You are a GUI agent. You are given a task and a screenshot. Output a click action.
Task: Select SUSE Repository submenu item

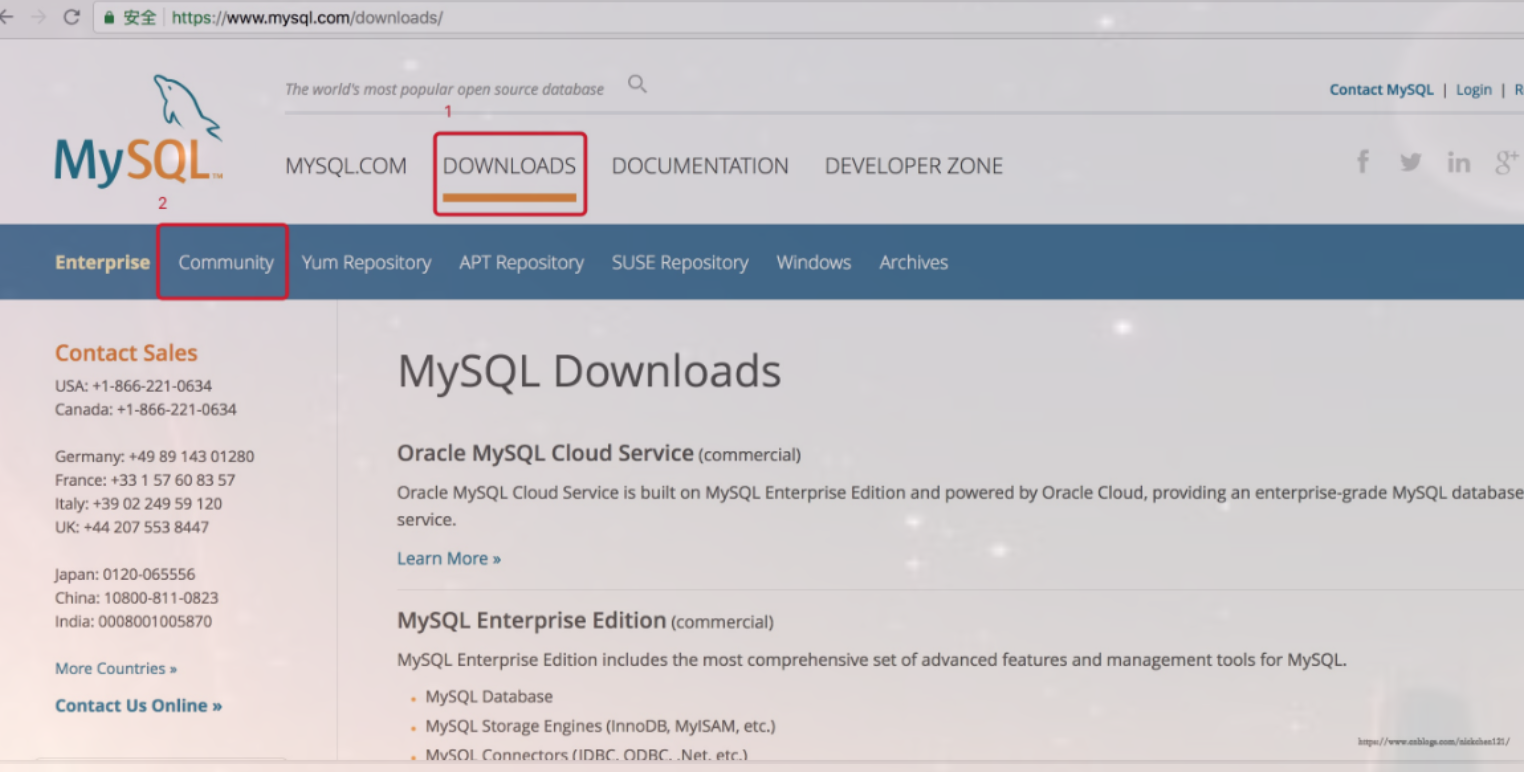[x=680, y=262]
